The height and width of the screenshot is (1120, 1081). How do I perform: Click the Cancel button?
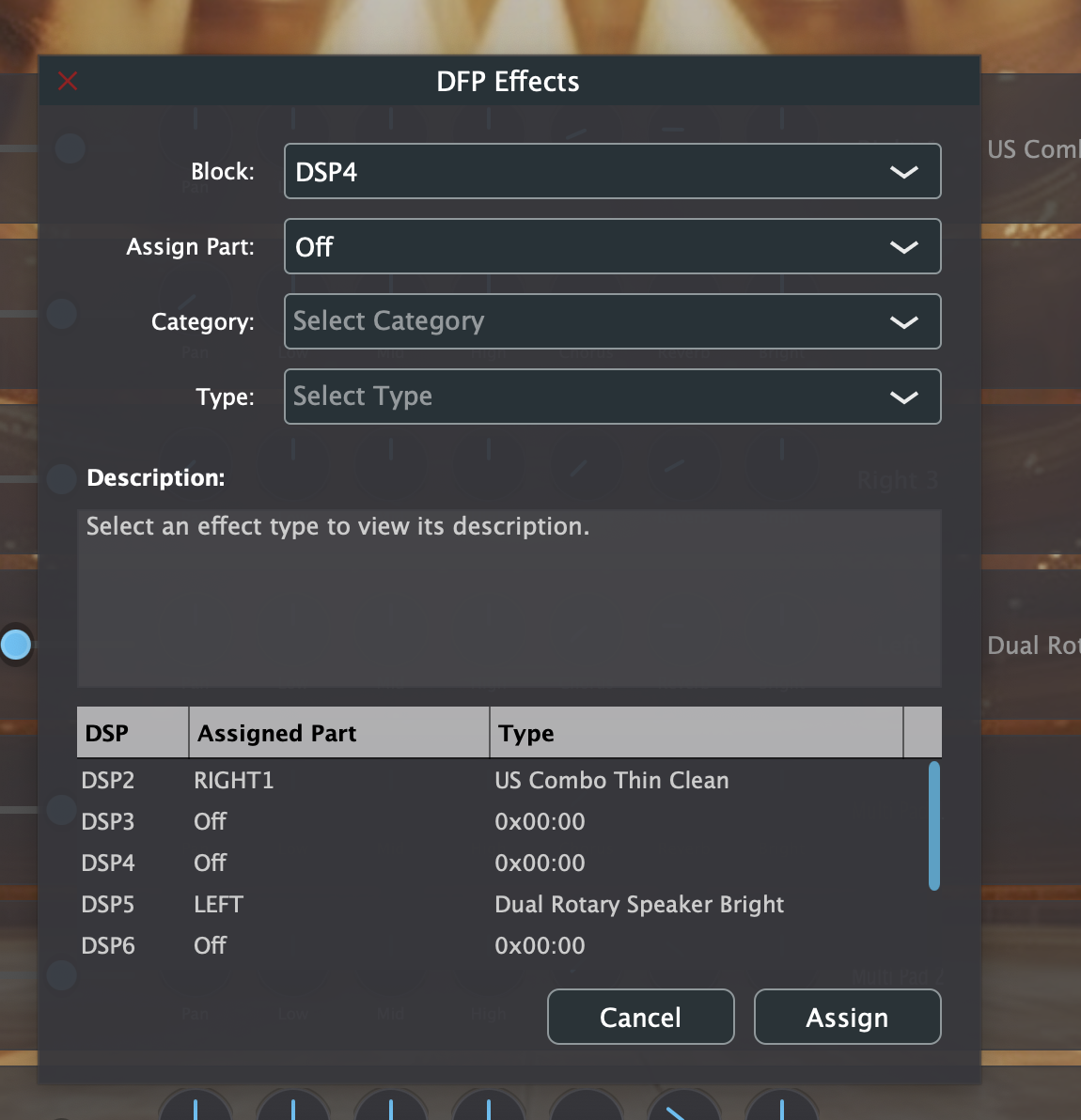[x=640, y=1017]
